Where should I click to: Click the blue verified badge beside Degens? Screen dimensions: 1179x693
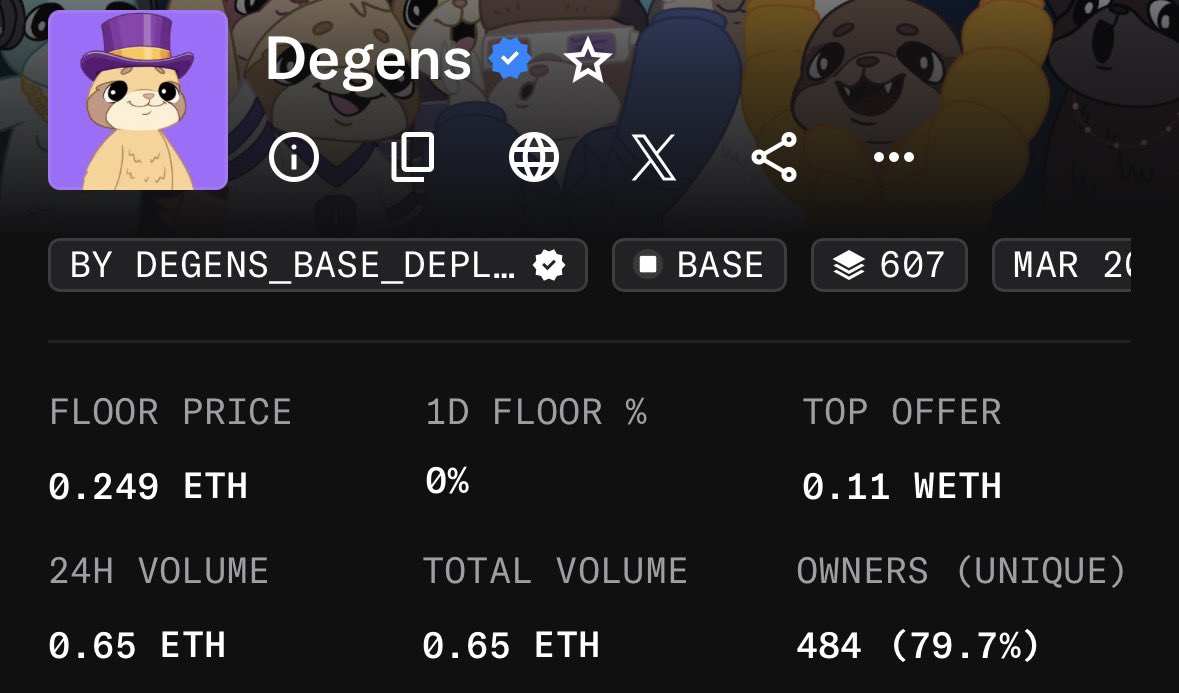coord(510,60)
